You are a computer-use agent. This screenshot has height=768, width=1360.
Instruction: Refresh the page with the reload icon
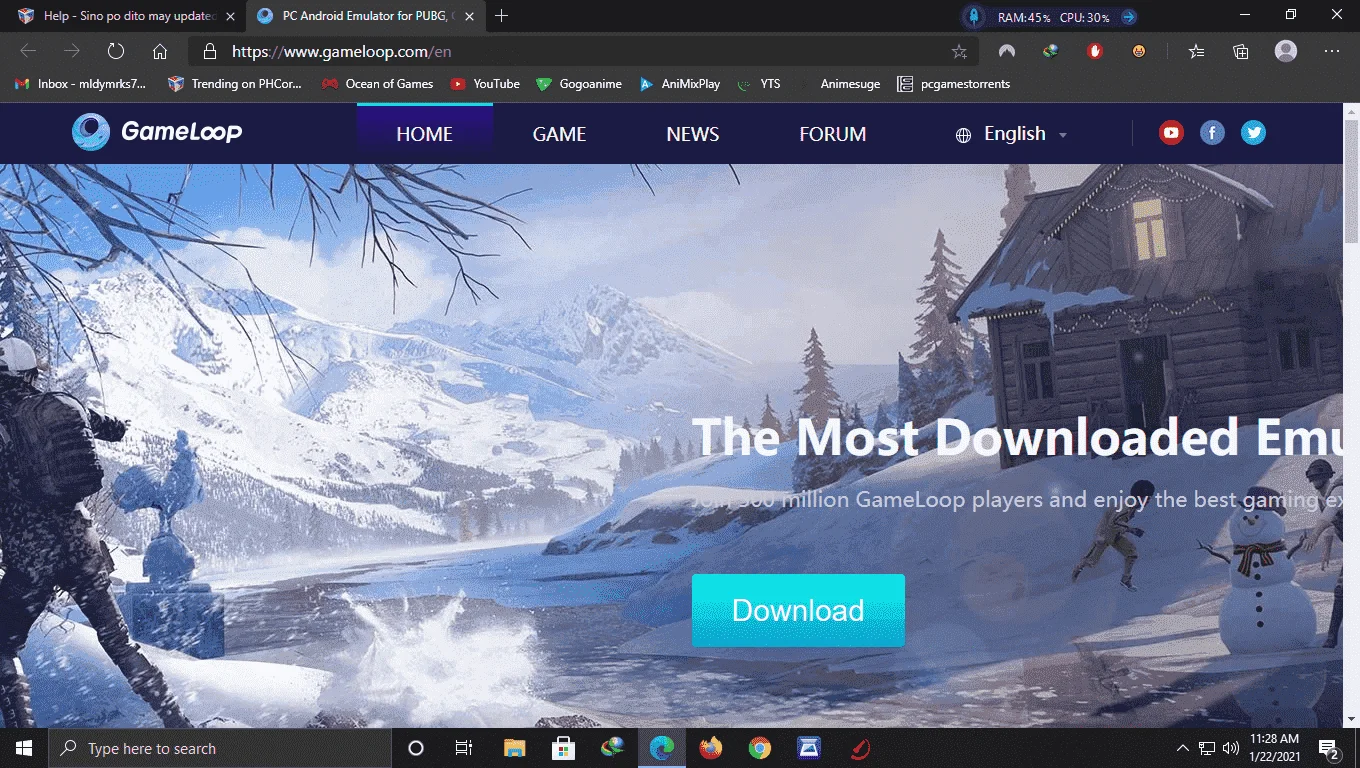[115, 51]
